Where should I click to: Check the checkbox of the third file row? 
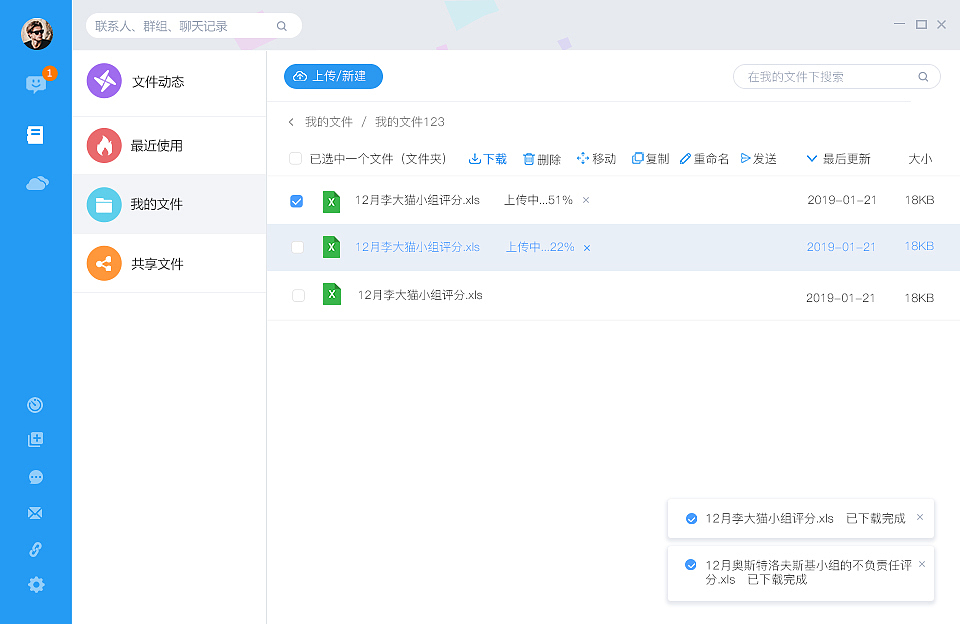296,294
